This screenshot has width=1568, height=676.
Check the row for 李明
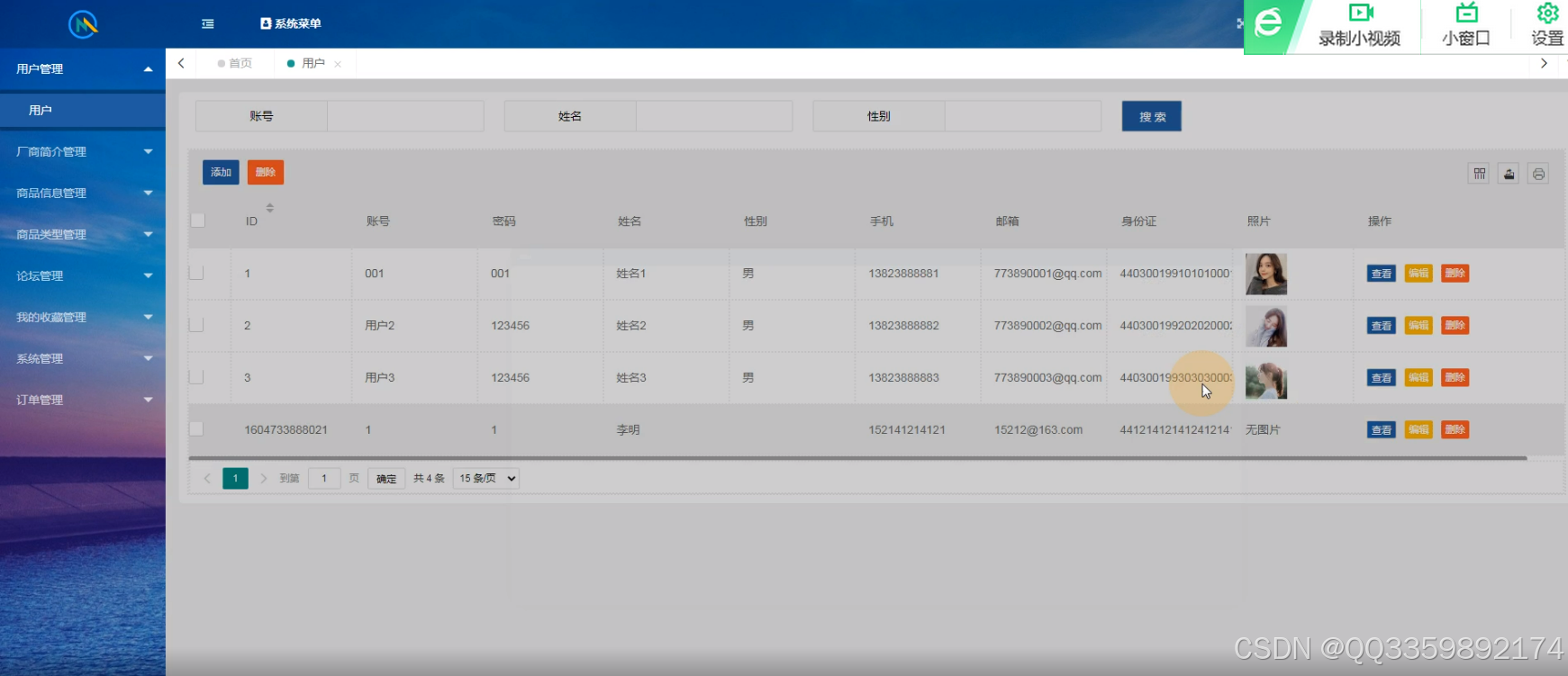[x=196, y=429]
